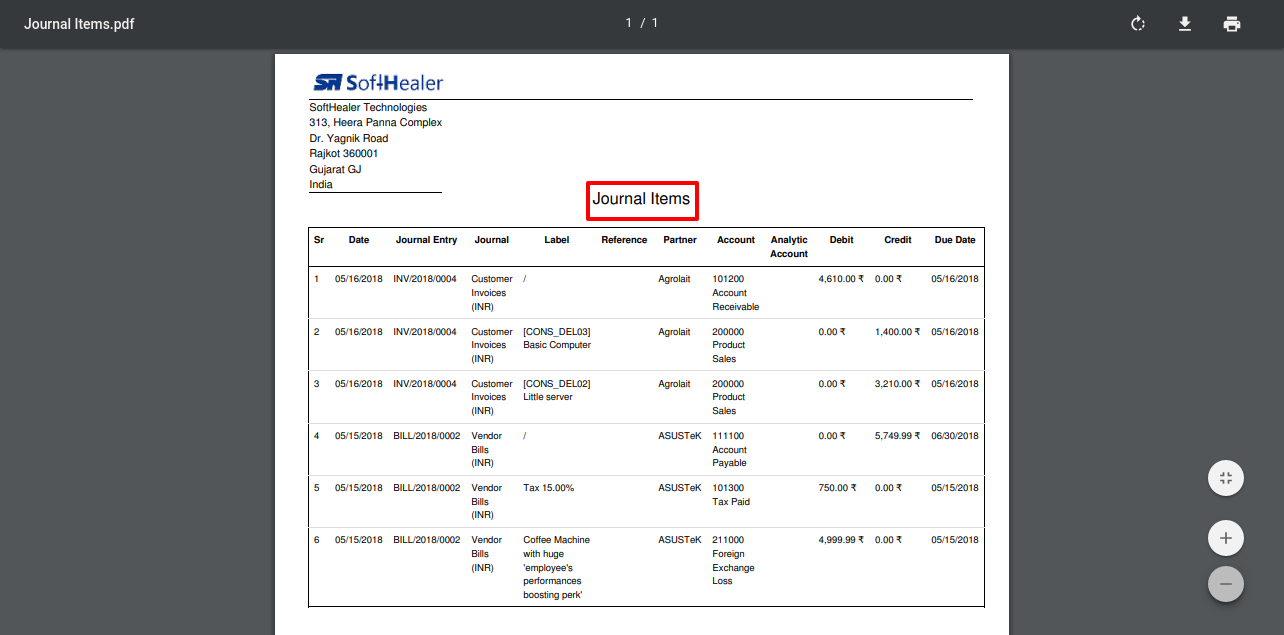Click the Coffee Machine label text
This screenshot has height=635, width=1284.
(x=557, y=567)
